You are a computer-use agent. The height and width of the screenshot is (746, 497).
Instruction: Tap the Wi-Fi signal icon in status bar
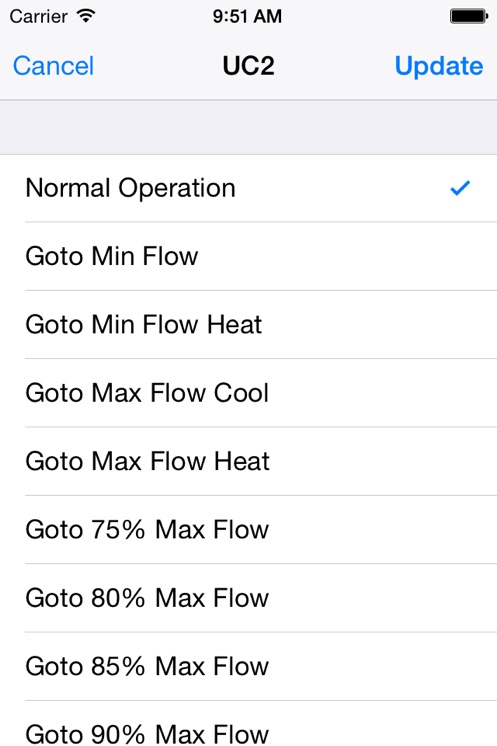click(86, 16)
